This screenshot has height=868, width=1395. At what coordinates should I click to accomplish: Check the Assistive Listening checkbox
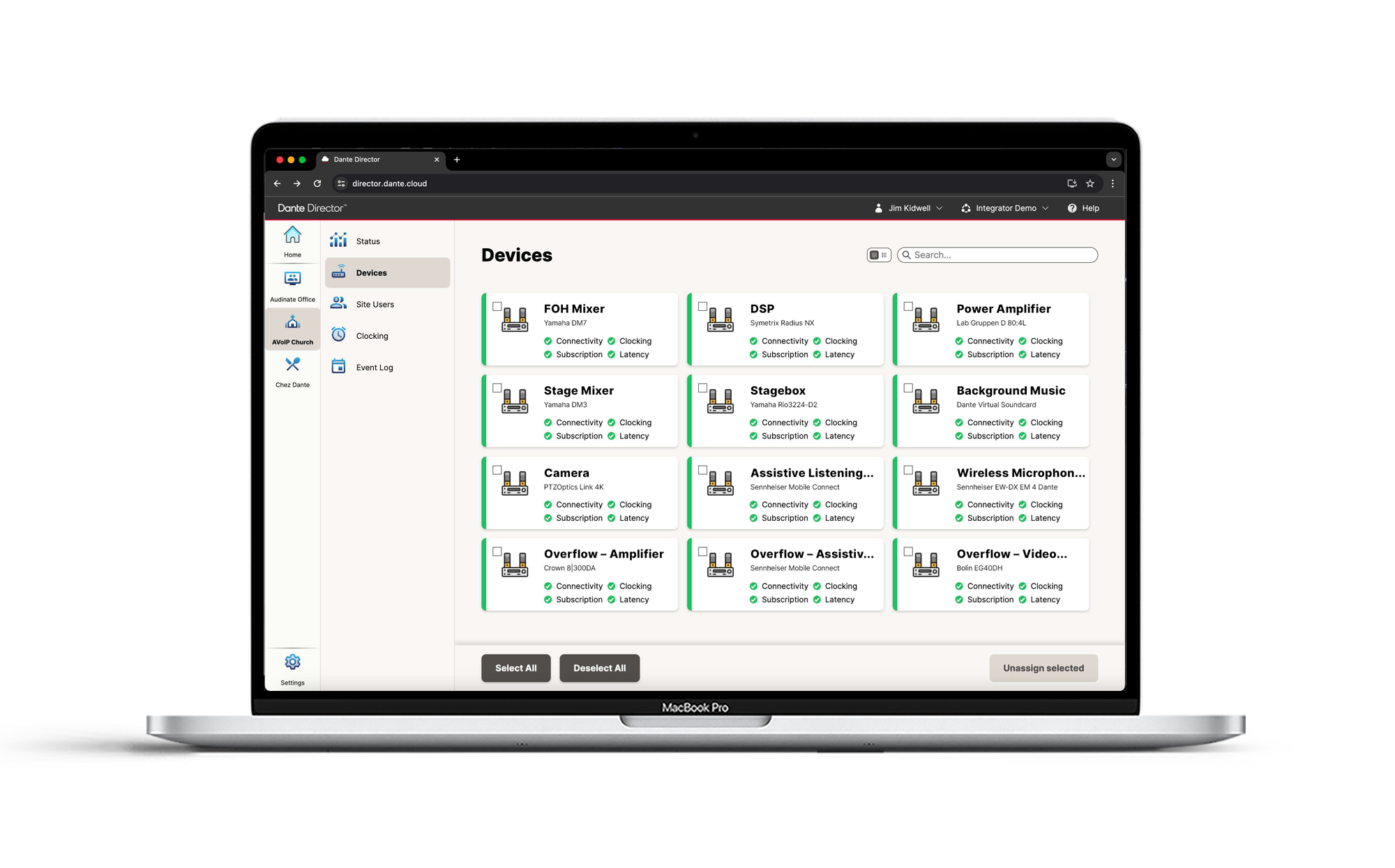(703, 470)
